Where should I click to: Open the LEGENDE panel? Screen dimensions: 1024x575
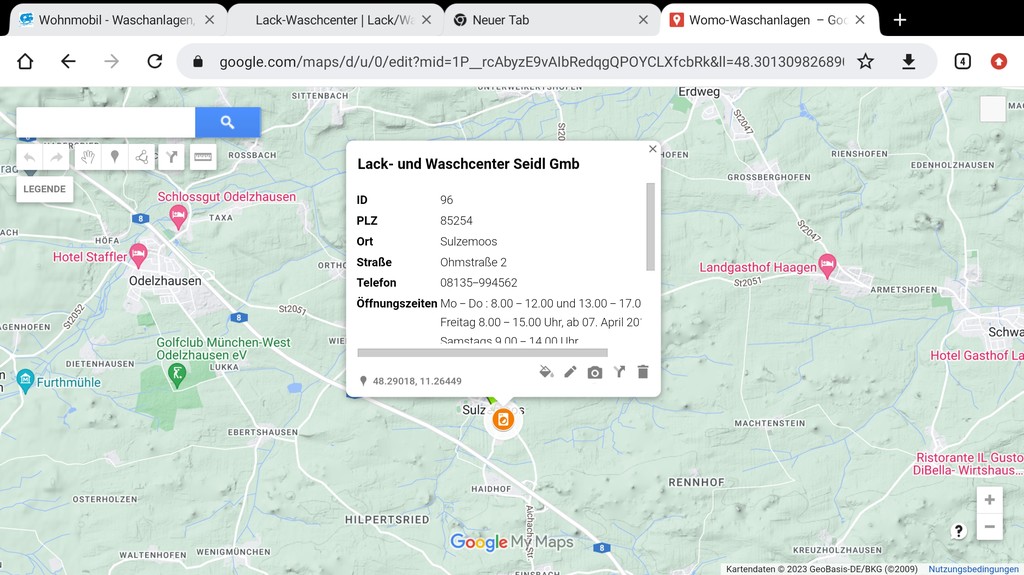tap(44, 189)
